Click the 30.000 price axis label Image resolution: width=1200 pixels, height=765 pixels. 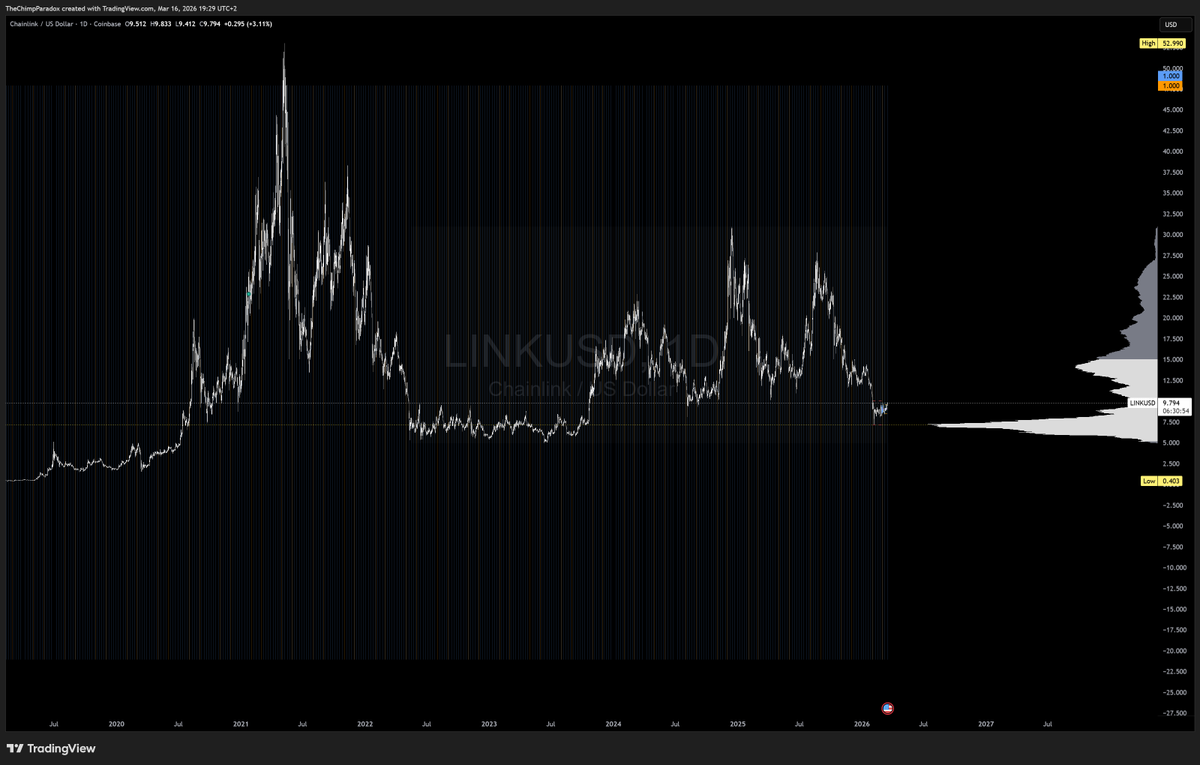(x=1171, y=235)
